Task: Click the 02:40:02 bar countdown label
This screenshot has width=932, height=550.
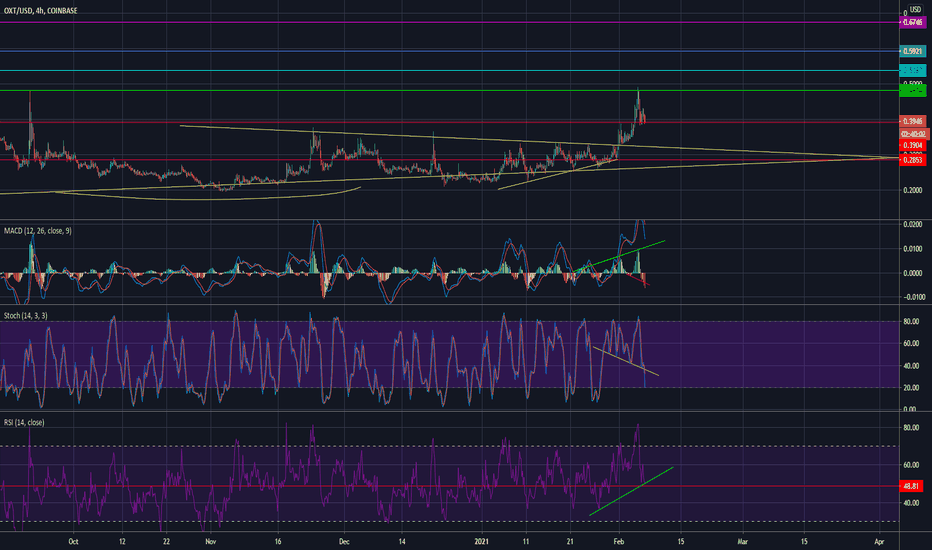Action: (x=914, y=134)
